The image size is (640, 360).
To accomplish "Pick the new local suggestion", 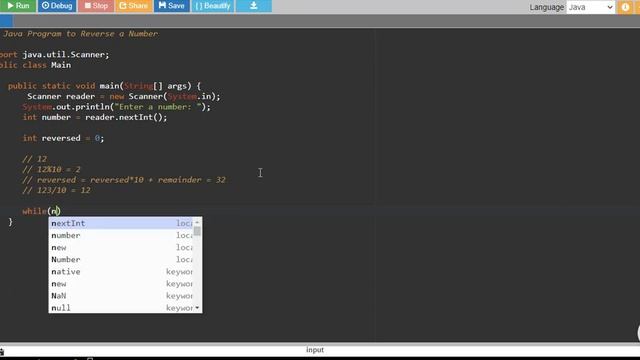I will pyautogui.click(x=122, y=247).
